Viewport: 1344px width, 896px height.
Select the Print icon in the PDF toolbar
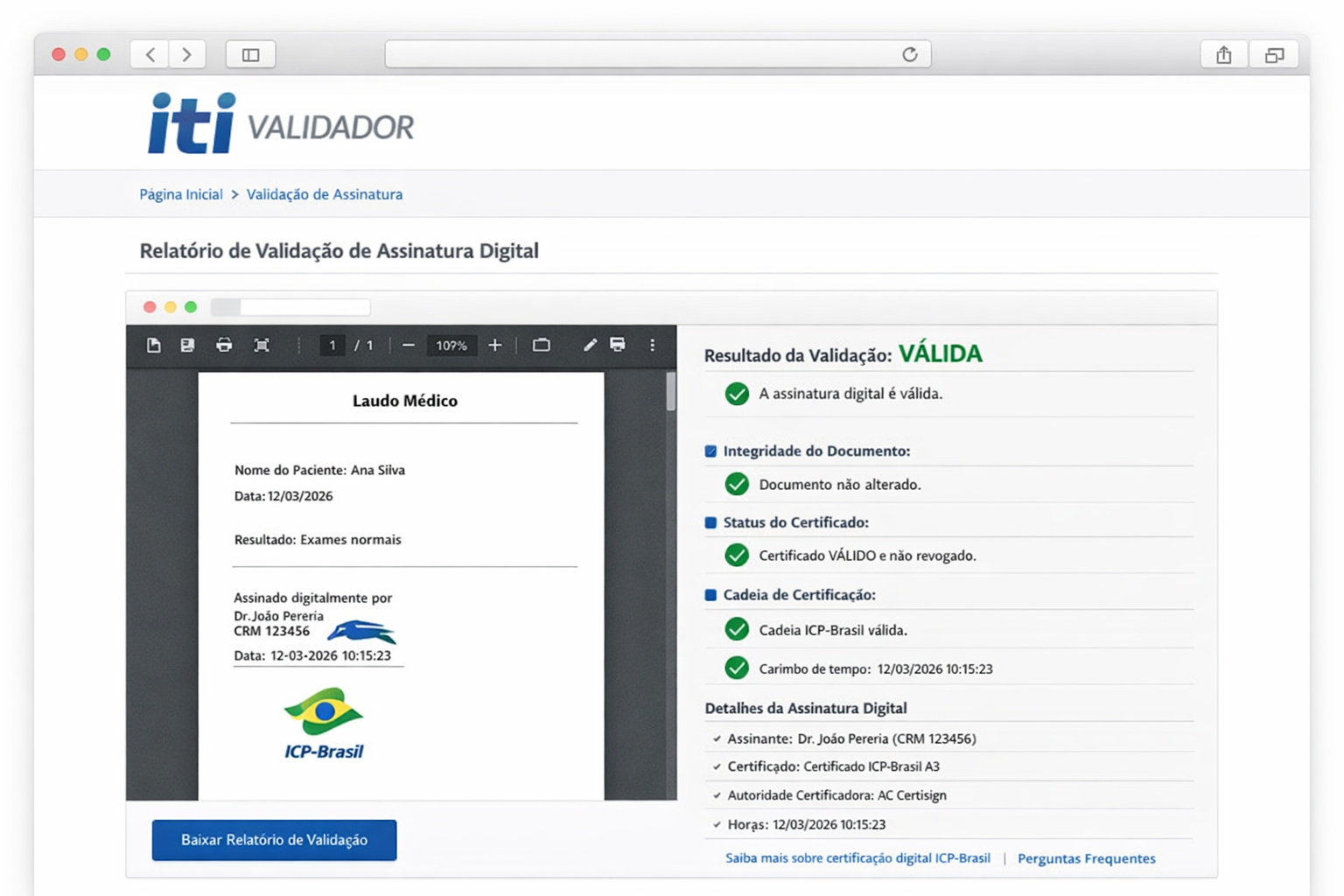pos(225,345)
